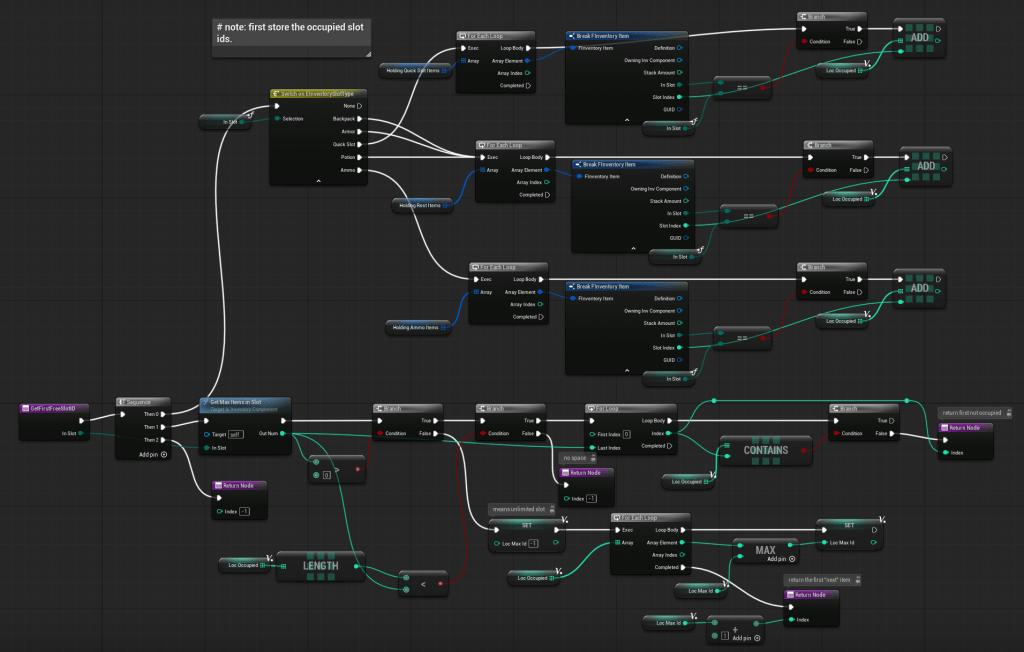Click the First Index value field on For Loop
This screenshot has width=1024, height=652.
click(x=626, y=435)
